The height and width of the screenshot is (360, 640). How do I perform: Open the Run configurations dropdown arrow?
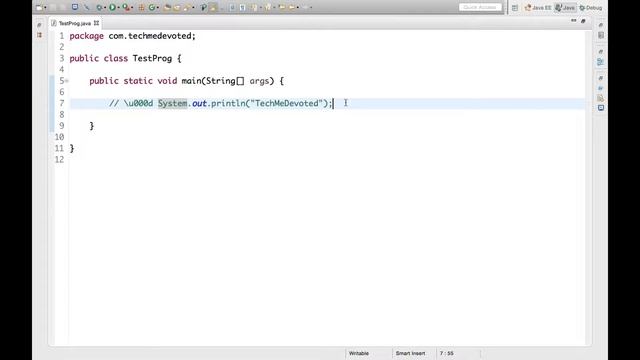coord(118,7)
